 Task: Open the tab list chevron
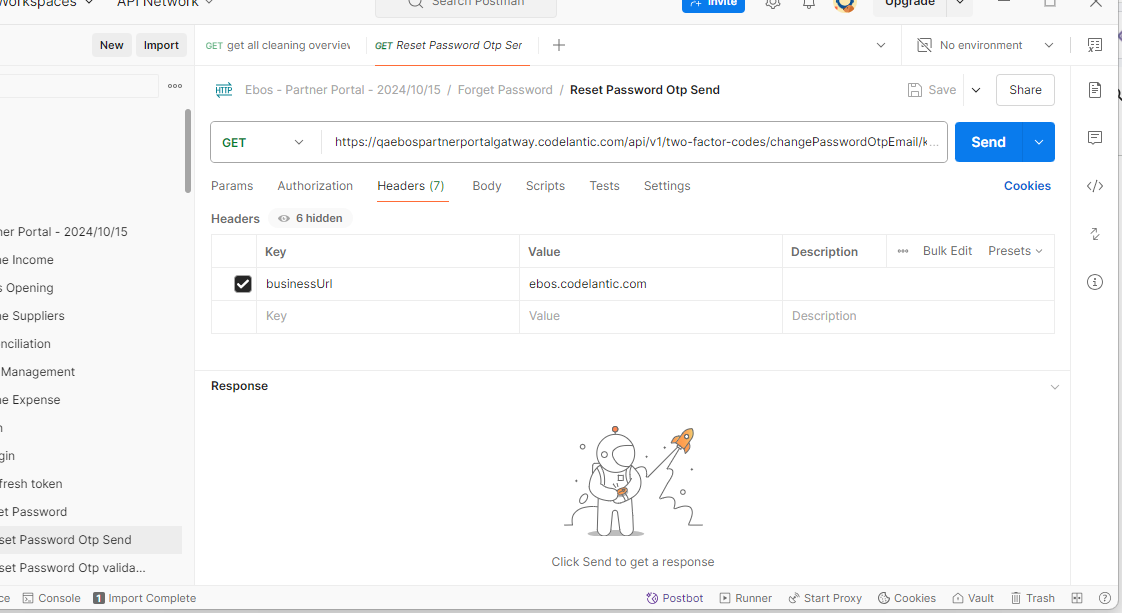pyautogui.click(x=881, y=45)
